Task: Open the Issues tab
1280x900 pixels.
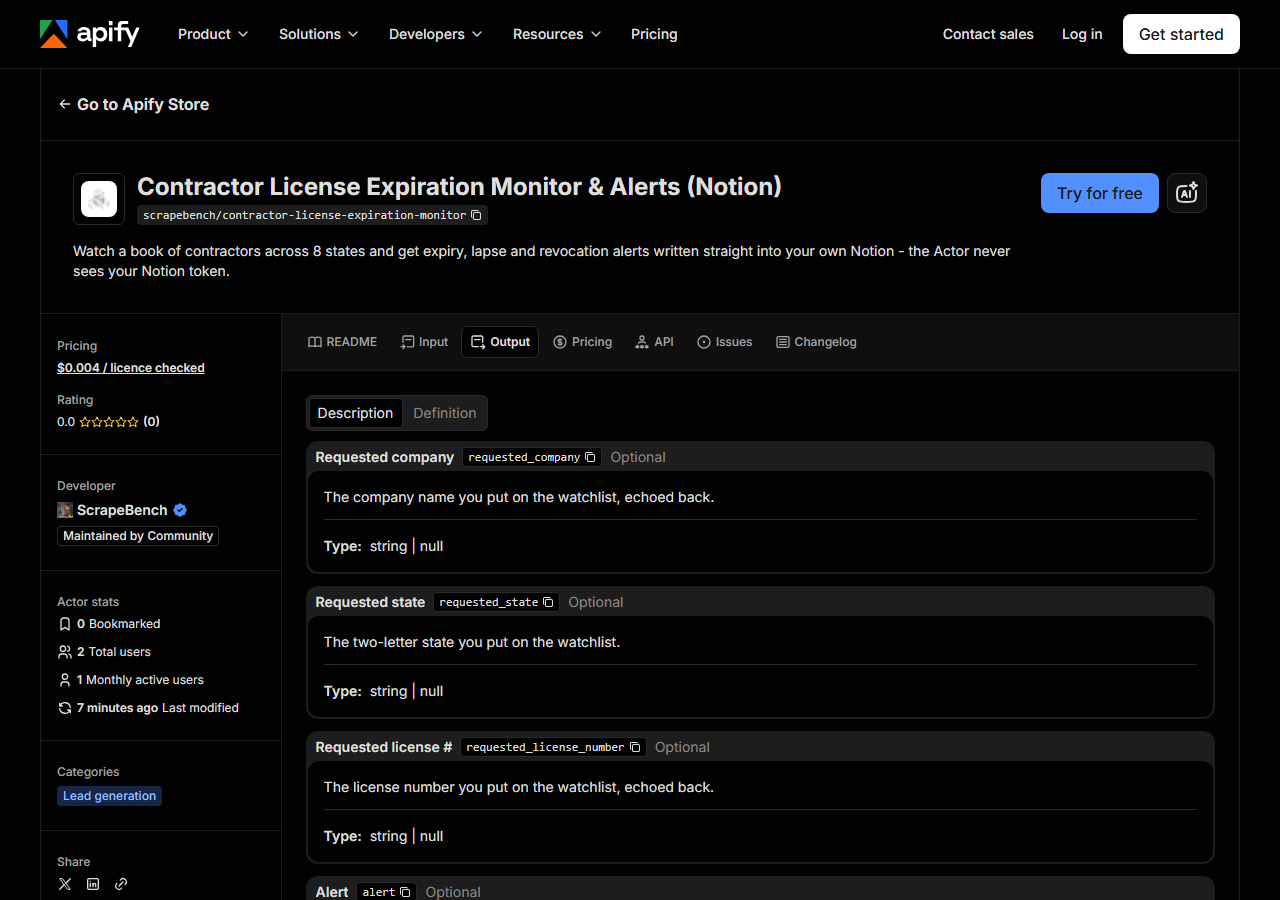Action: tap(725, 342)
